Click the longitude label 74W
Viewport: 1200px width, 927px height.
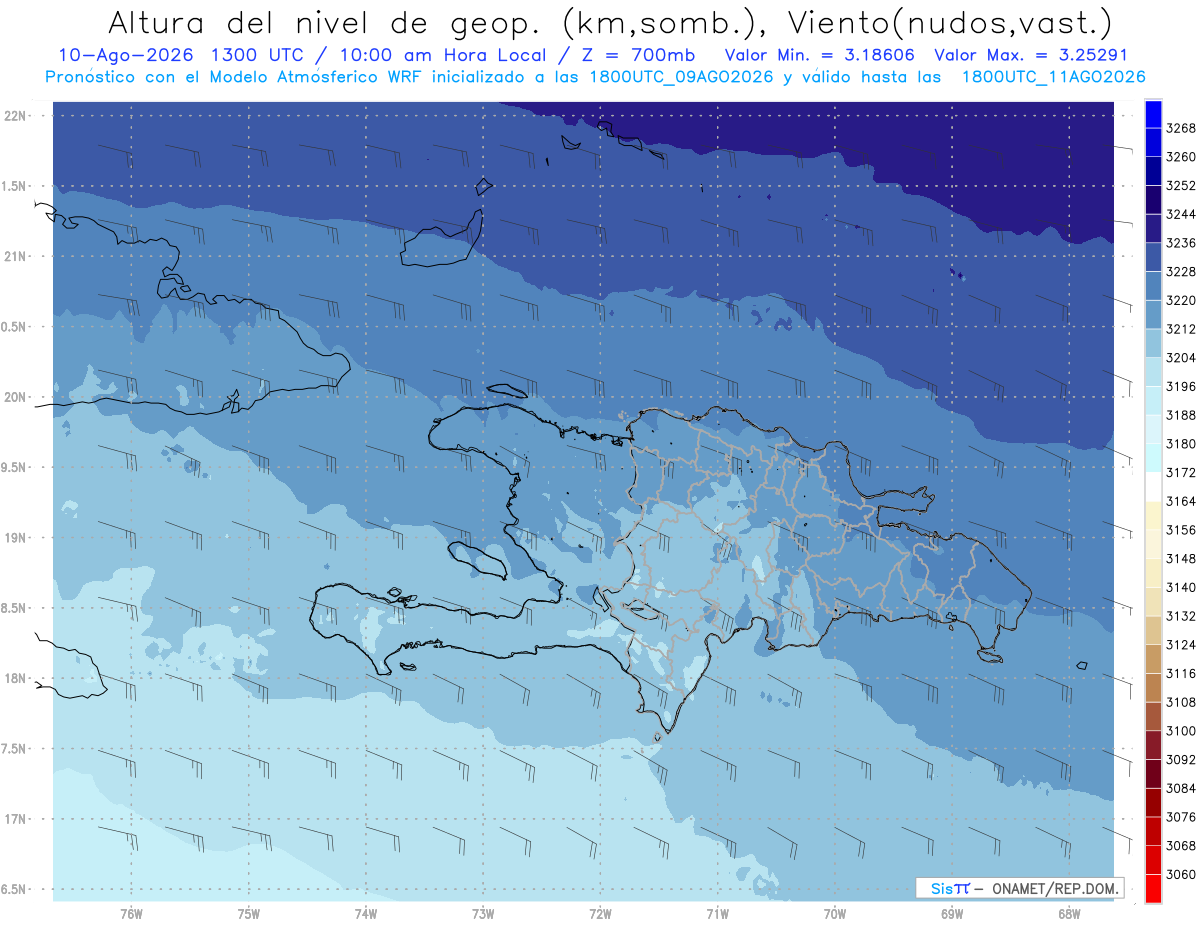click(366, 913)
